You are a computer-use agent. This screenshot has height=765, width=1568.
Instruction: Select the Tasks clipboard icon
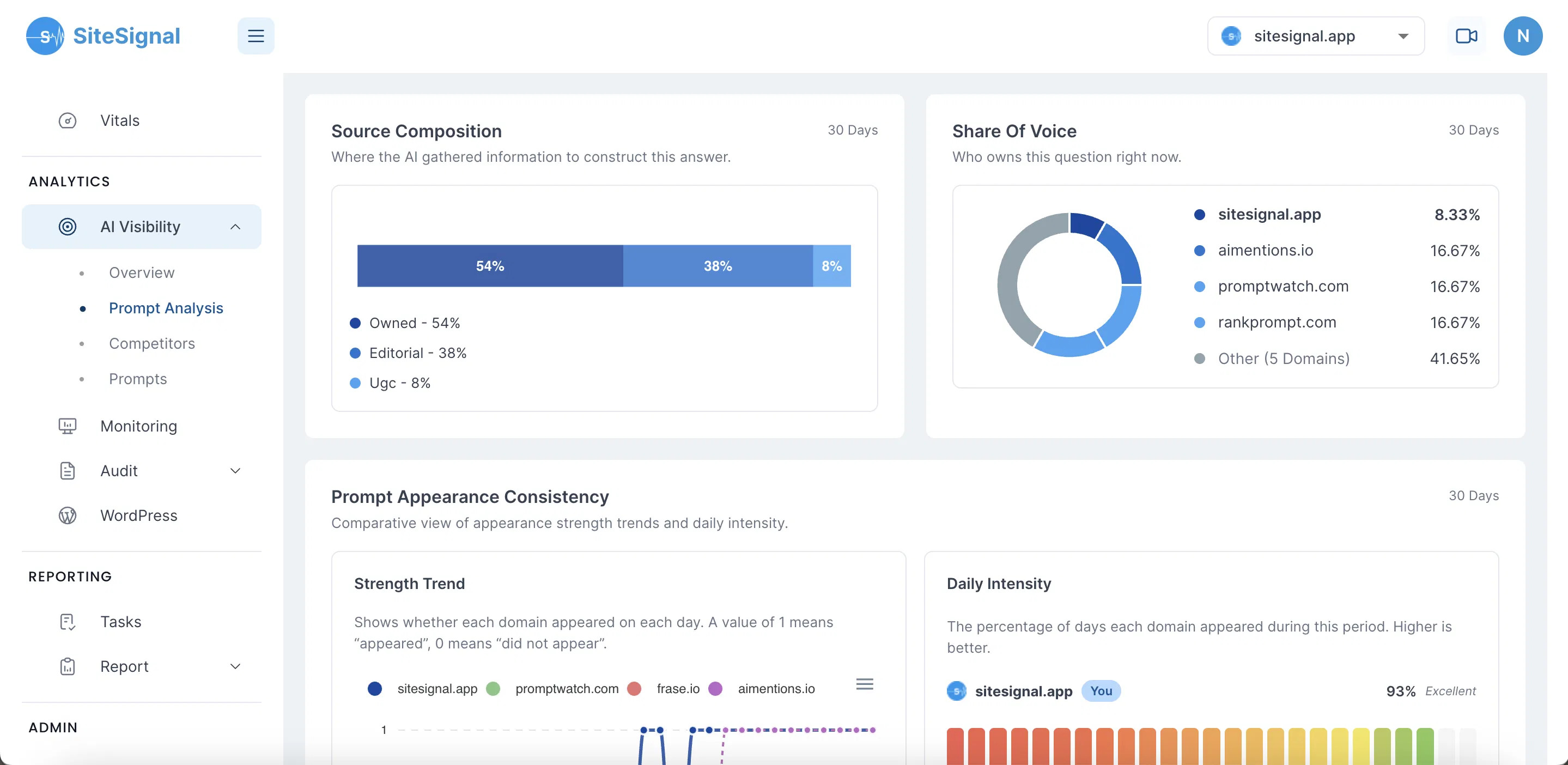[x=67, y=621]
